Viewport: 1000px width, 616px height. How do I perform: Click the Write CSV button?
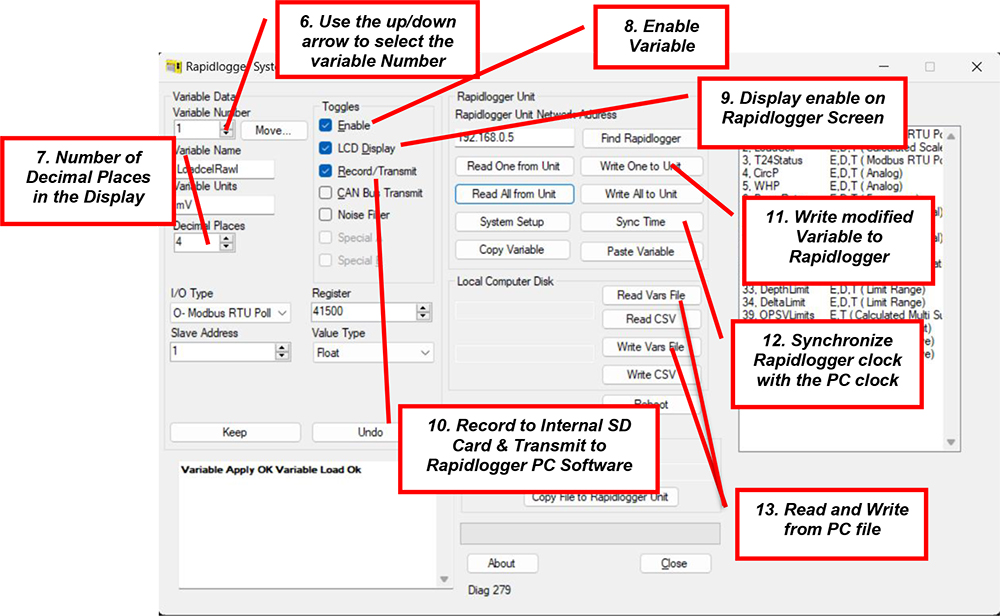pyautogui.click(x=651, y=374)
